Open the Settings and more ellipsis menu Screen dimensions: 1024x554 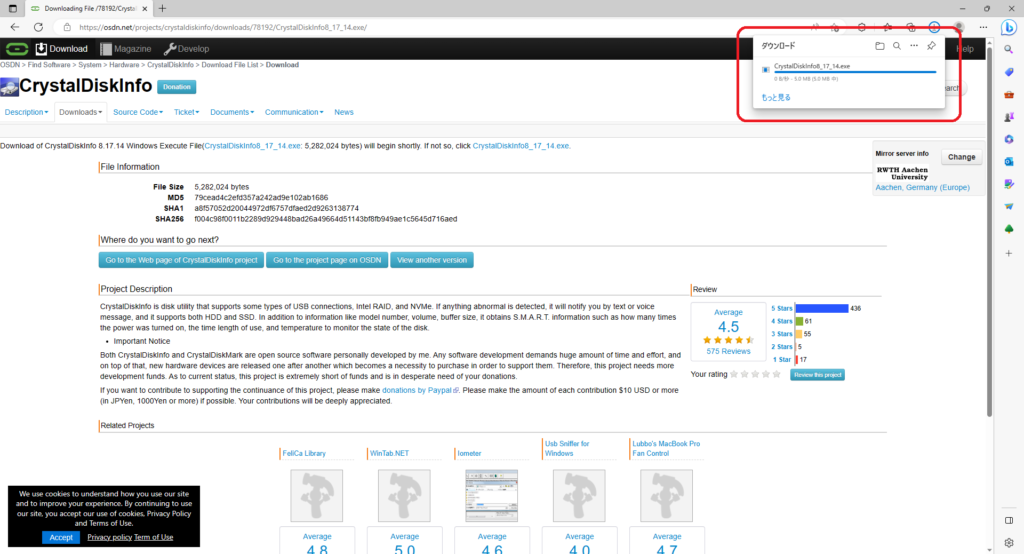983,27
